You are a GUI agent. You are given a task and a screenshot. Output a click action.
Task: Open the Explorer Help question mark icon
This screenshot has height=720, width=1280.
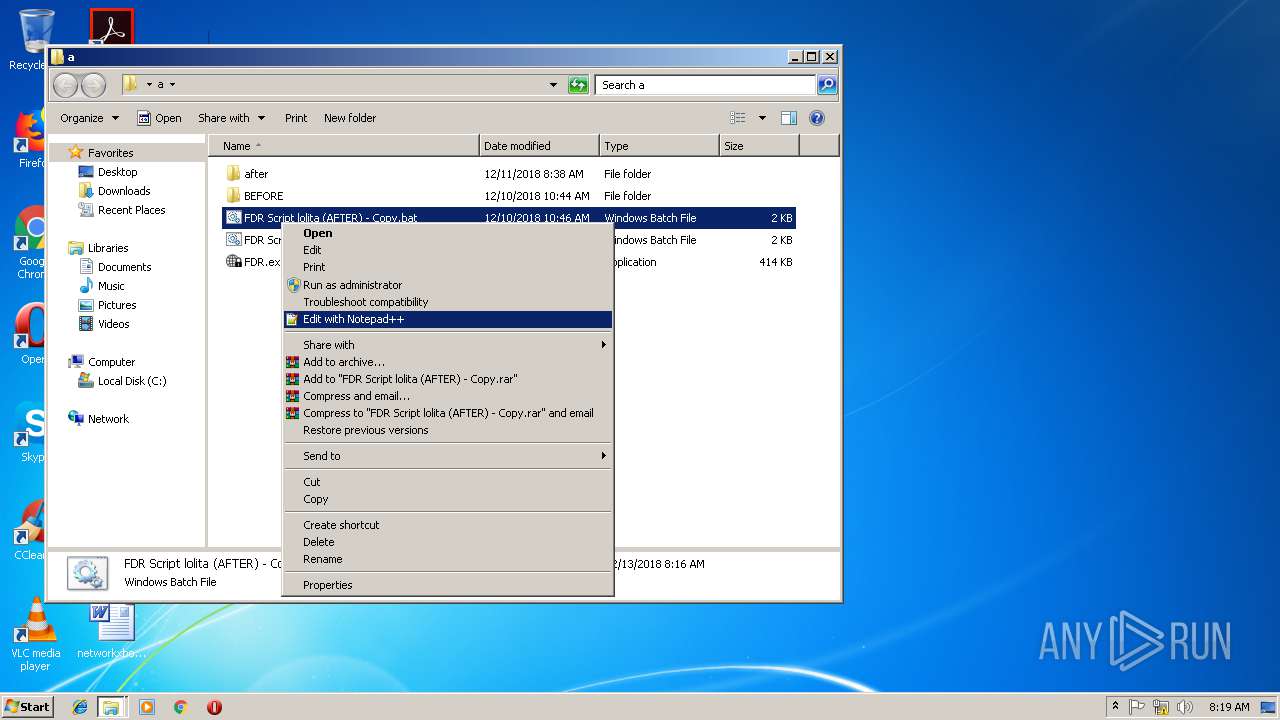pyautogui.click(x=817, y=118)
